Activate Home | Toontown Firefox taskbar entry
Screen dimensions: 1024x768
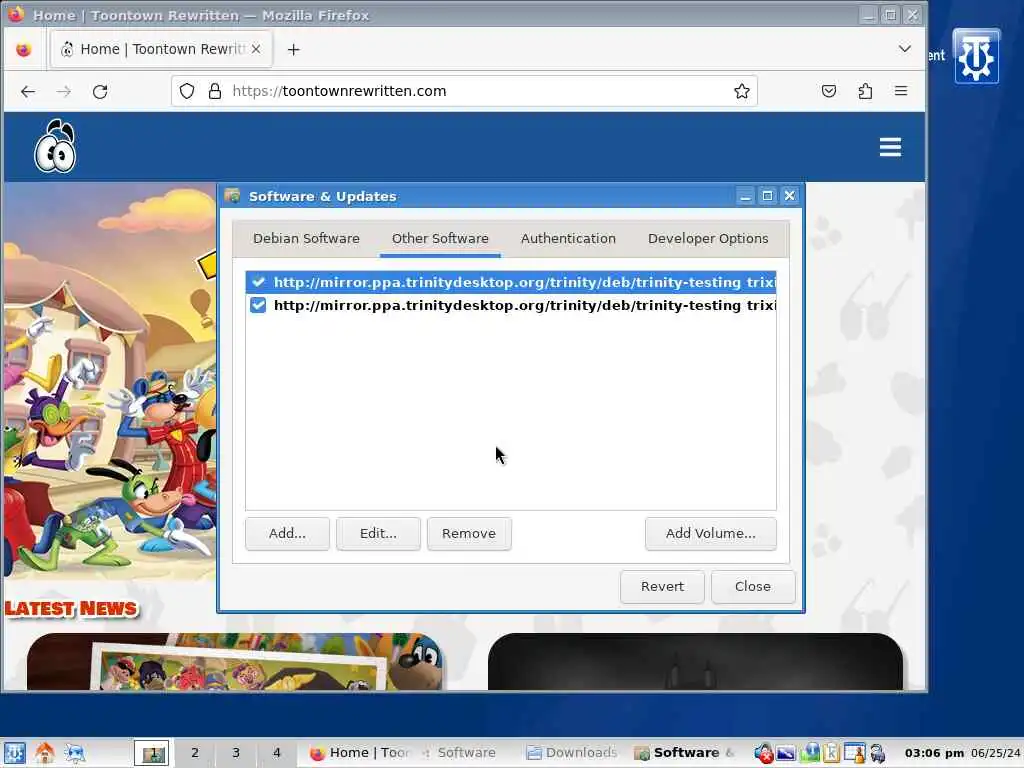[x=359, y=753]
